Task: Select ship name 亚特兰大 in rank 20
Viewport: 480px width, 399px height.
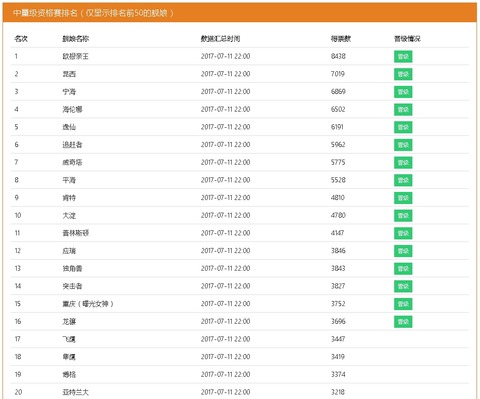Action: pyautogui.click(x=76, y=392)
